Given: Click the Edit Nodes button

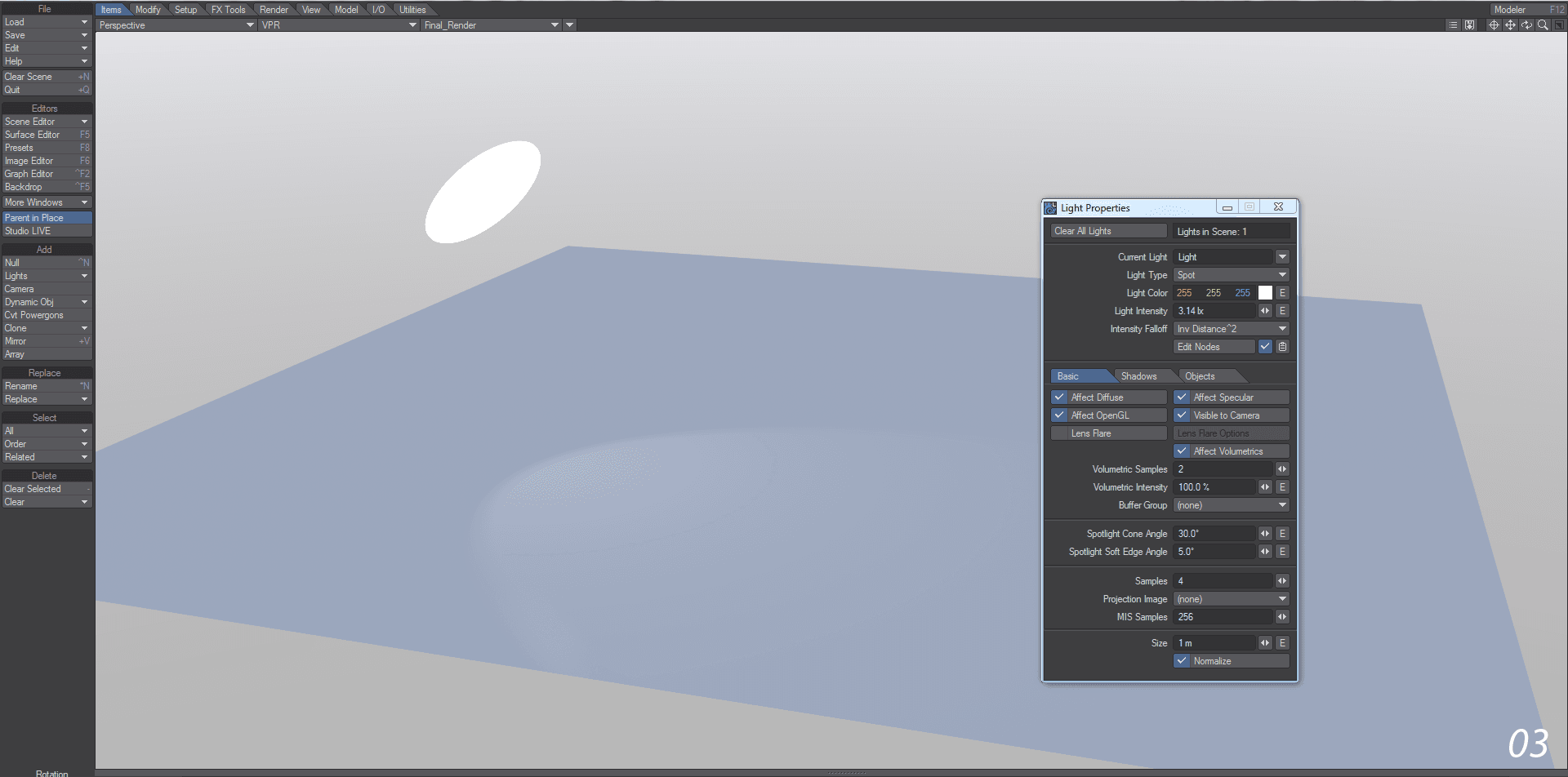Looking at the screenshot, I should [1214, 347].
